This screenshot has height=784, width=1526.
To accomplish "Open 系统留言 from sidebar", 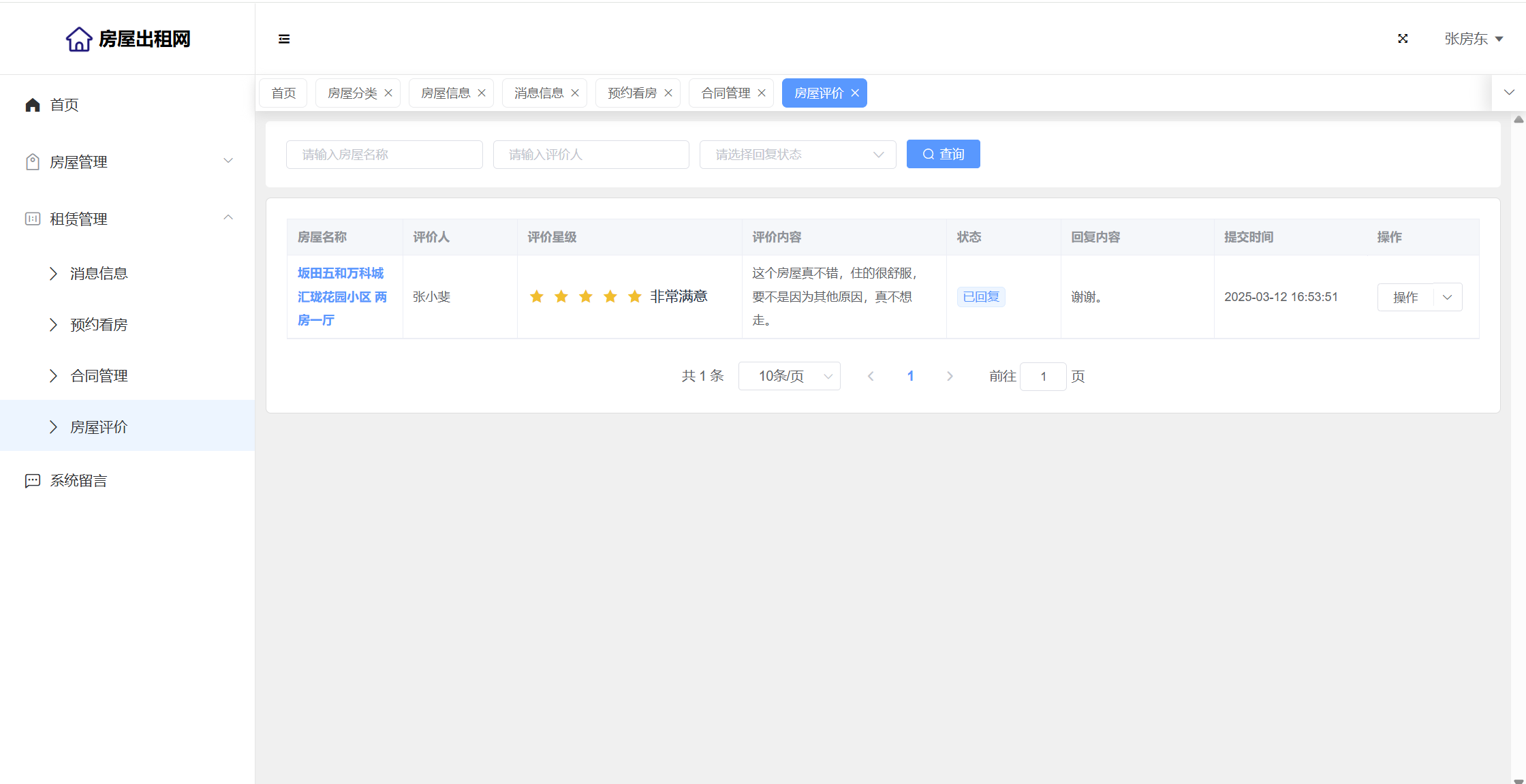I will pos(78,481).
